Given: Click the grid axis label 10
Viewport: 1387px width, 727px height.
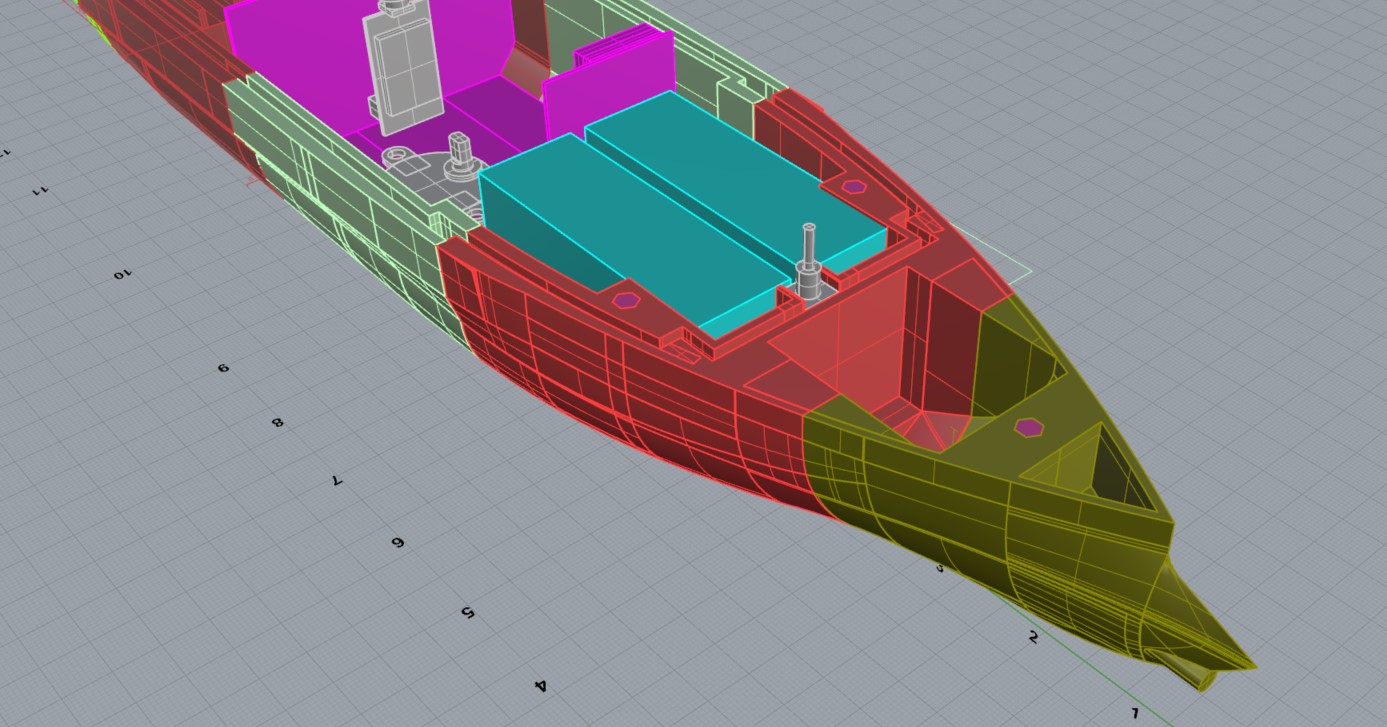Looking at the screenshot, I should 122,274.
